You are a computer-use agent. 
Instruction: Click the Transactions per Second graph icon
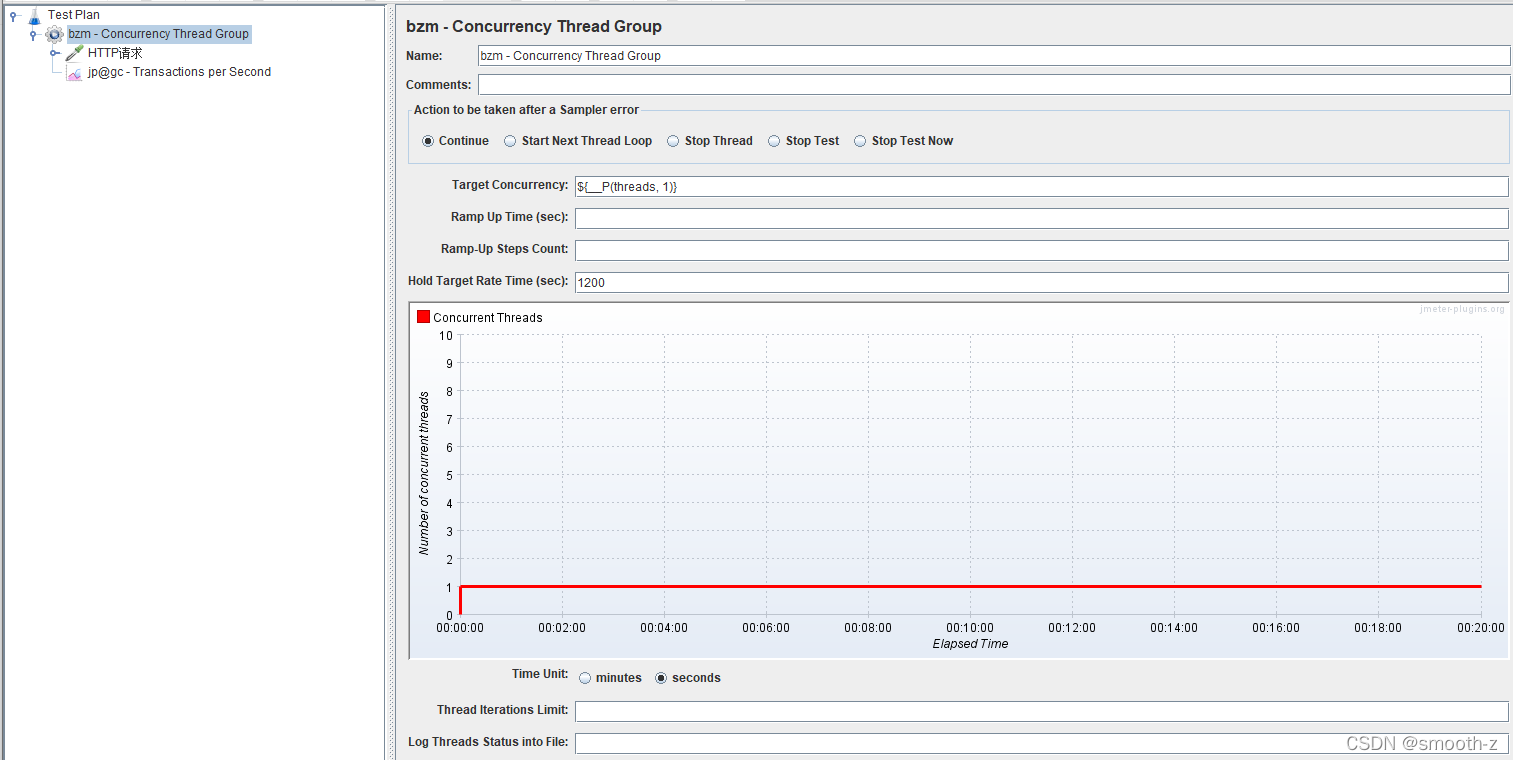click(x=74, y=72)
